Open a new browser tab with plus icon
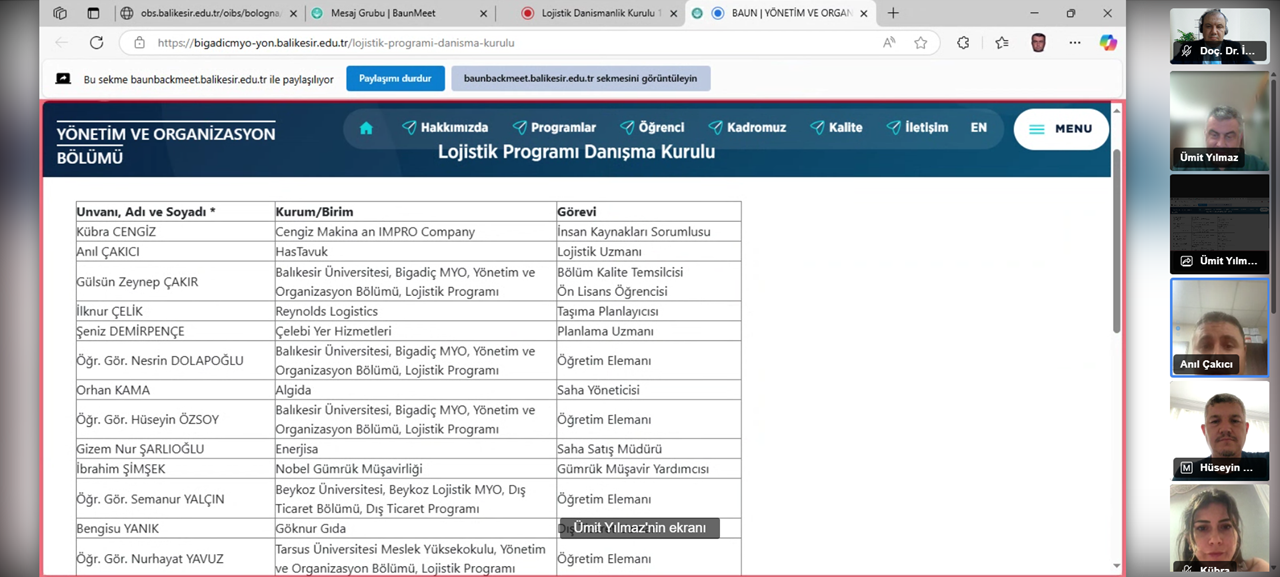Image resolution: width=1280 pixels, height=577 pixels. [x=893, y=13]
